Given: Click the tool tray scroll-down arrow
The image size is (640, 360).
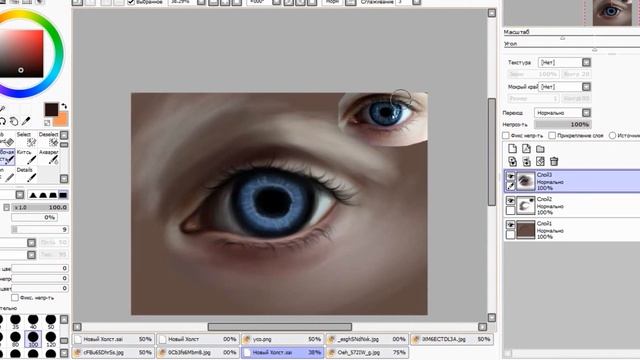Looking at the screenshot, I should tap(64, 179).
